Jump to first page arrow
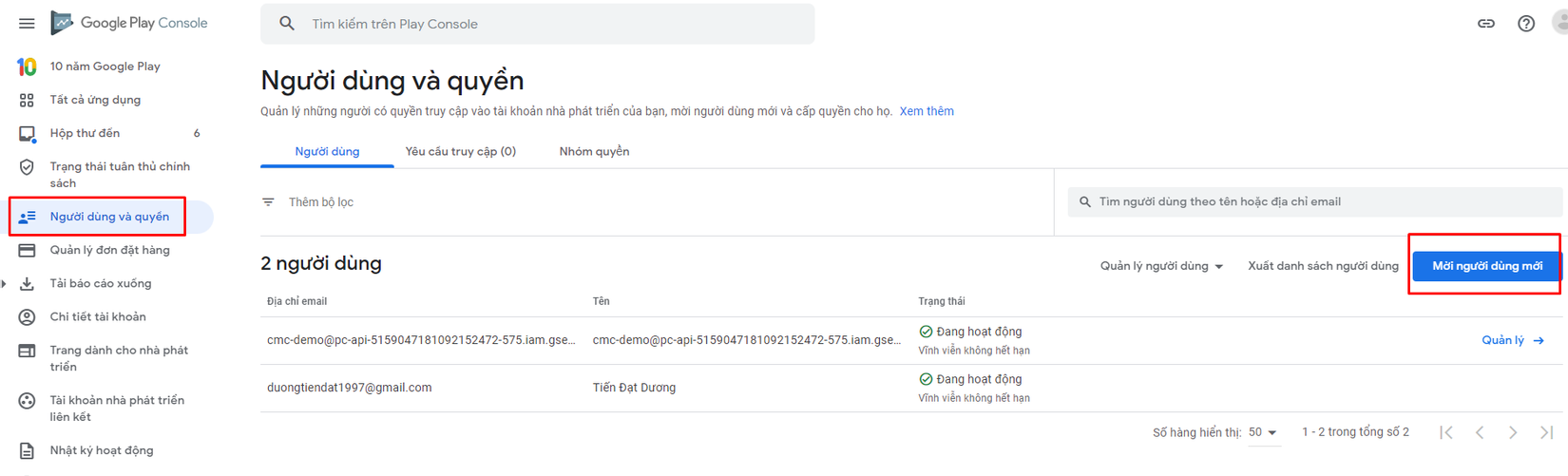 click(1446, 432)
